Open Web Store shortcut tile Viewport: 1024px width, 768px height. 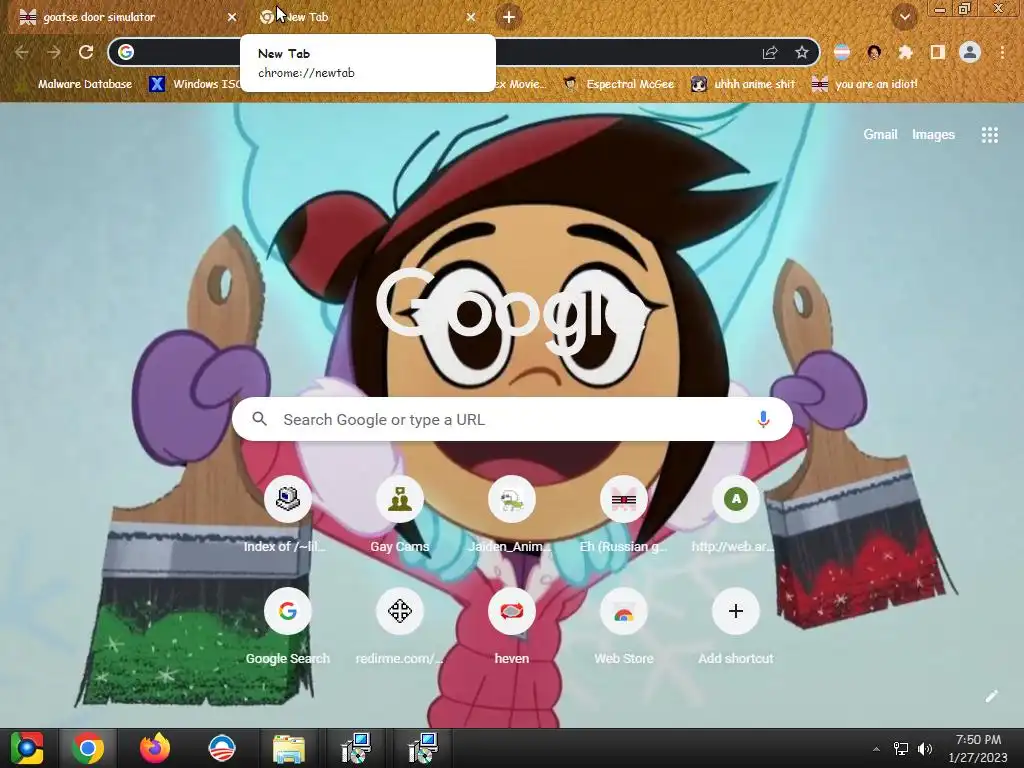tap(624, 626)
